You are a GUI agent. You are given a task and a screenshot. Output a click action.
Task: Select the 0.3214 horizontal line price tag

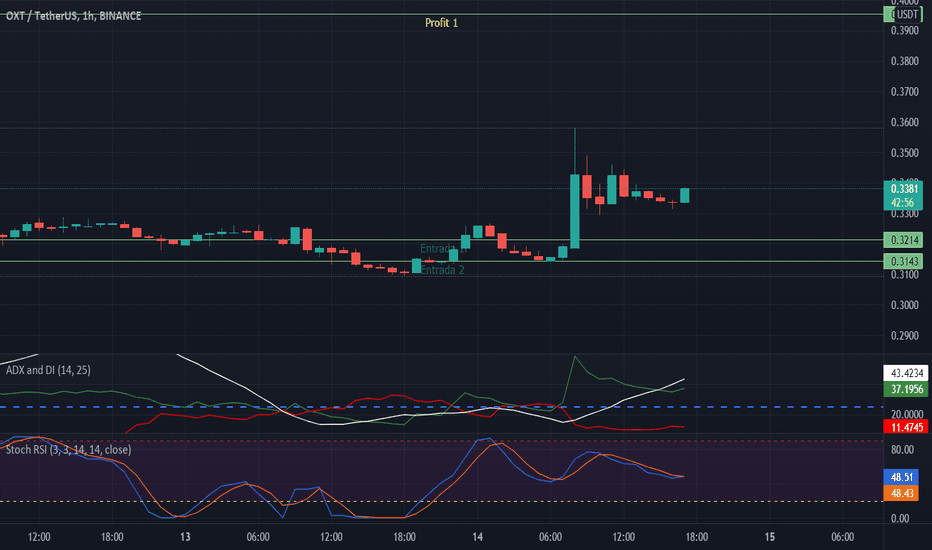point(903,240)
